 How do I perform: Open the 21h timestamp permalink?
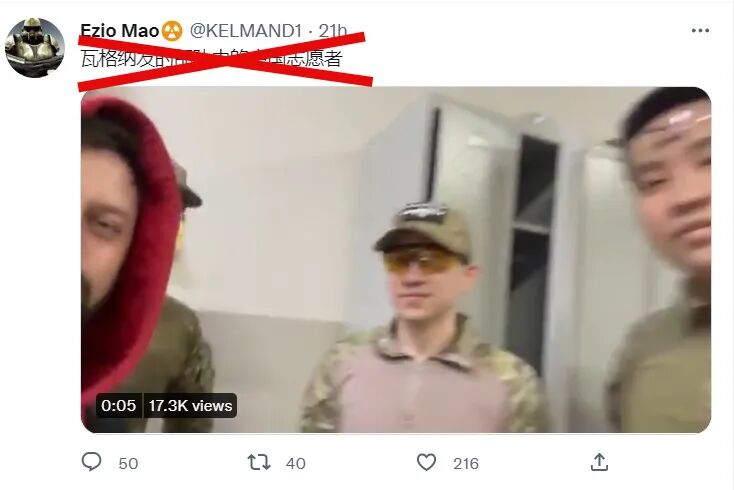[x=333, y=31]
